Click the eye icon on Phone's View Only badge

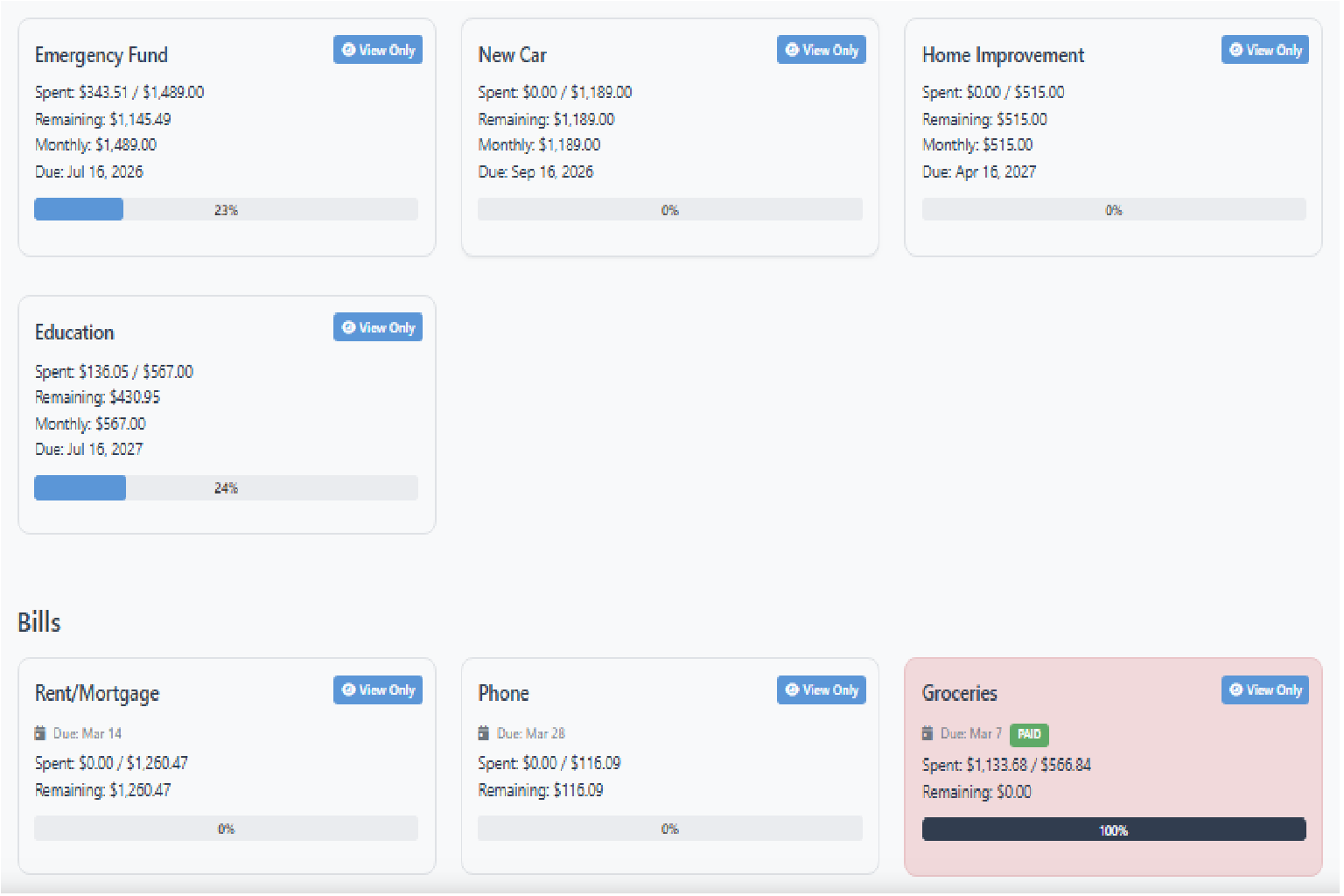(x=793, y=689)
